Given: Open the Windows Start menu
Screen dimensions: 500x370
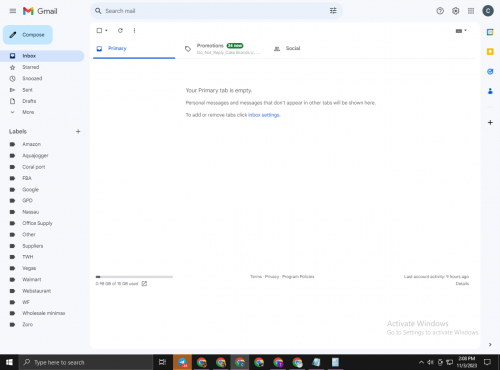Looking at the screenshot, I should point(9,362).
